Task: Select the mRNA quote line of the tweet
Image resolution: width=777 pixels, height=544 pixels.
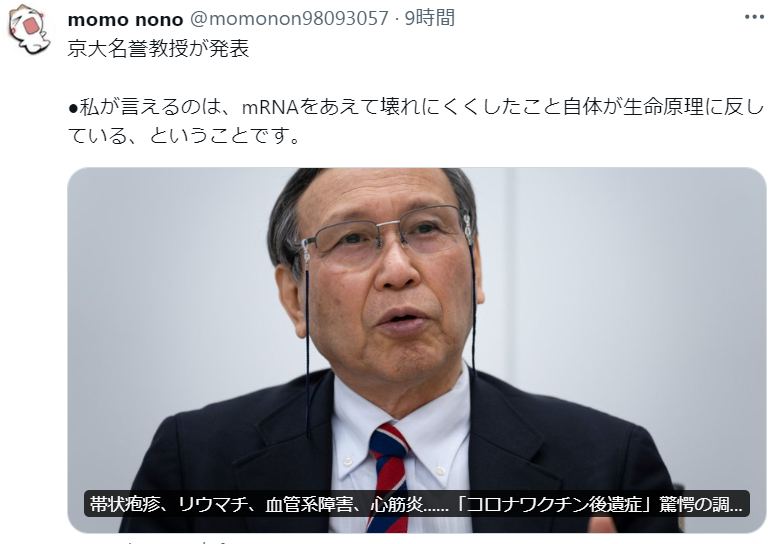Action: pos(416,107)
